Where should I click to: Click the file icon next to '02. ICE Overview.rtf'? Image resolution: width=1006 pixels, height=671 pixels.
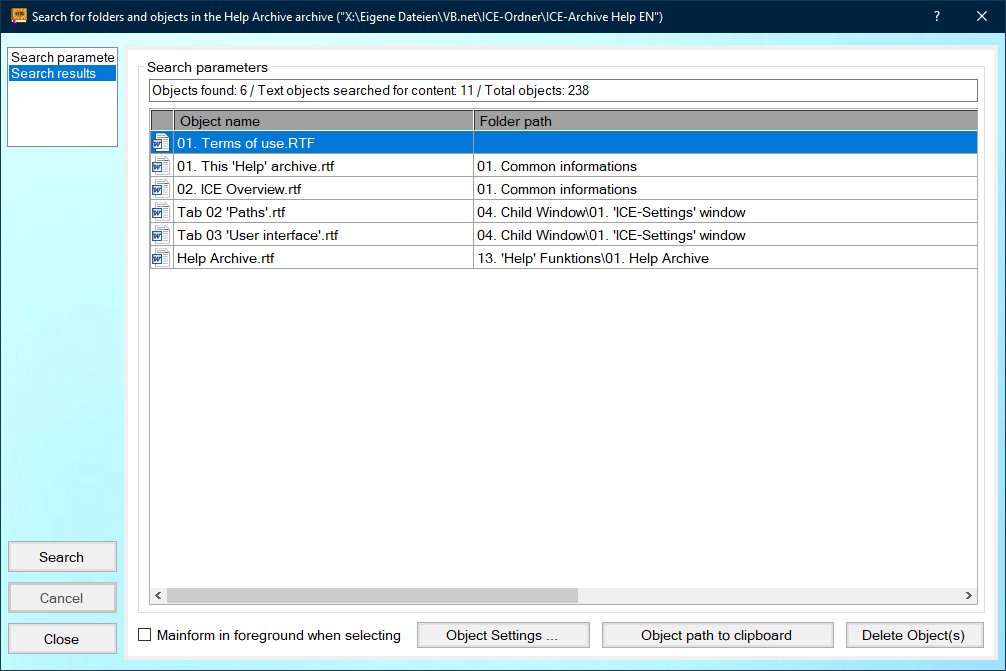[x=161, y=189]
